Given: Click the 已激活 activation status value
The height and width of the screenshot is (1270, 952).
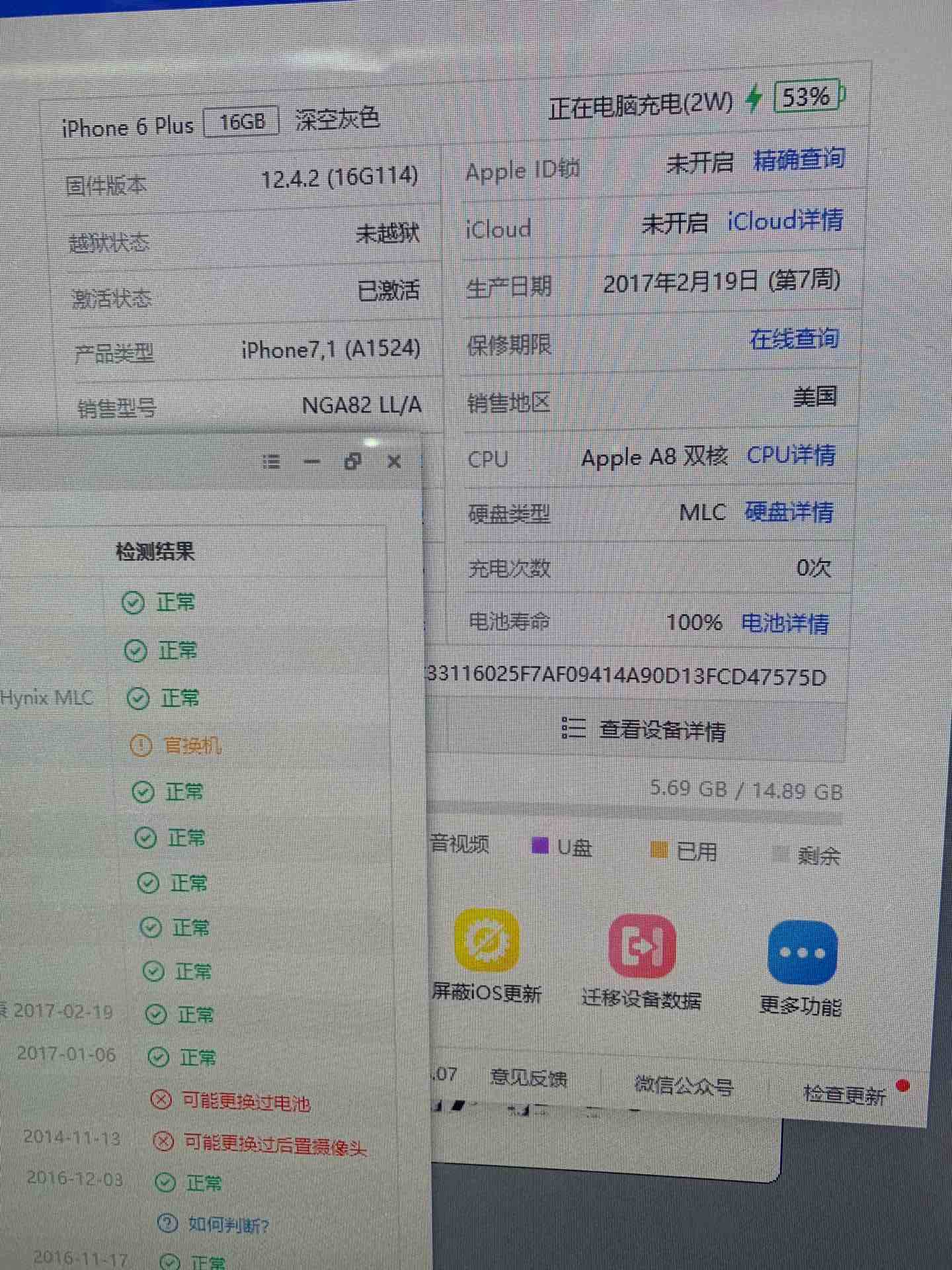Looking at the screenshot, I should [389, 290].
